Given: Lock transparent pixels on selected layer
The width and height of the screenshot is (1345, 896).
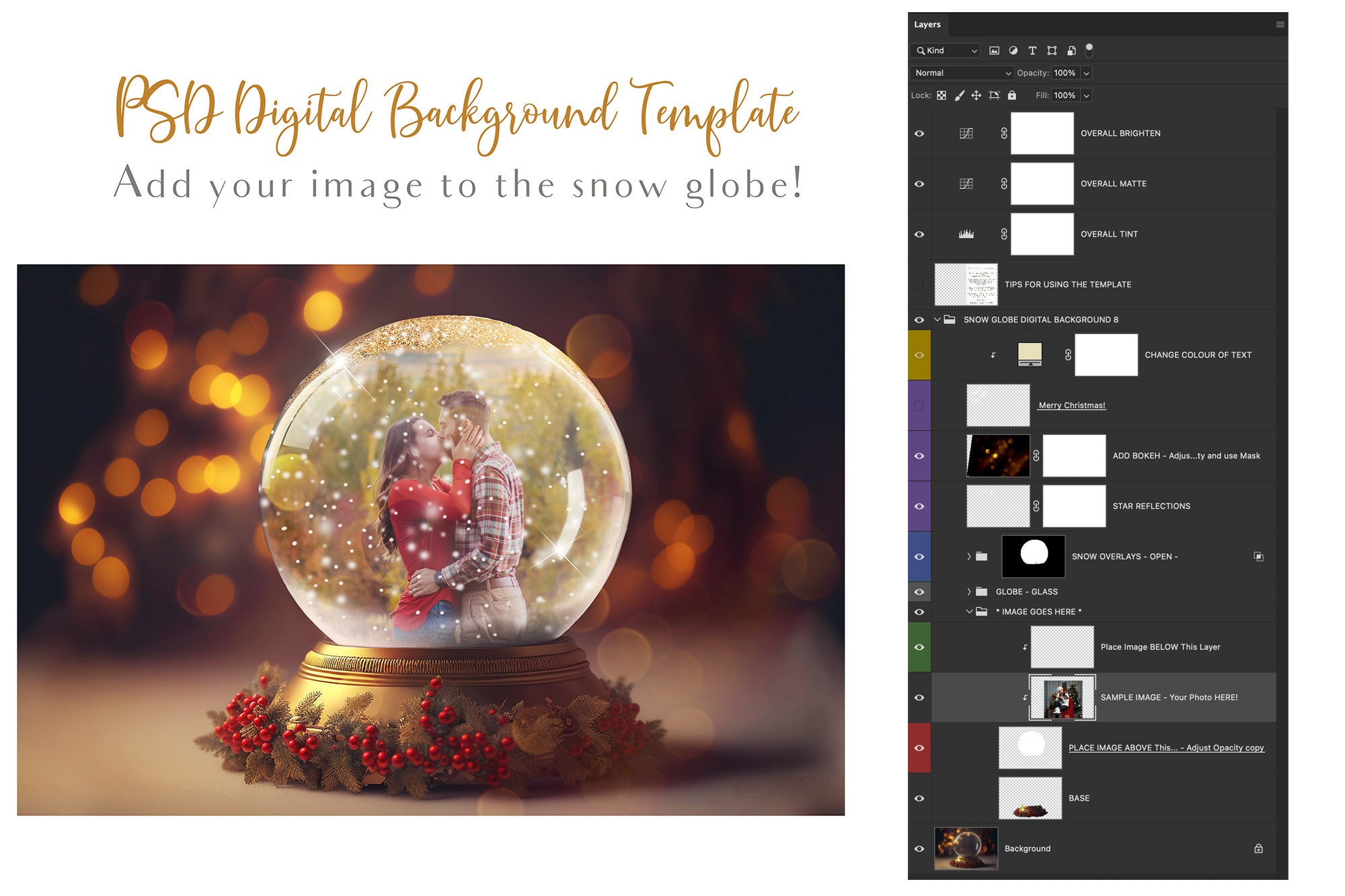Looking at the screenshot, I should (x=943, y=95).
